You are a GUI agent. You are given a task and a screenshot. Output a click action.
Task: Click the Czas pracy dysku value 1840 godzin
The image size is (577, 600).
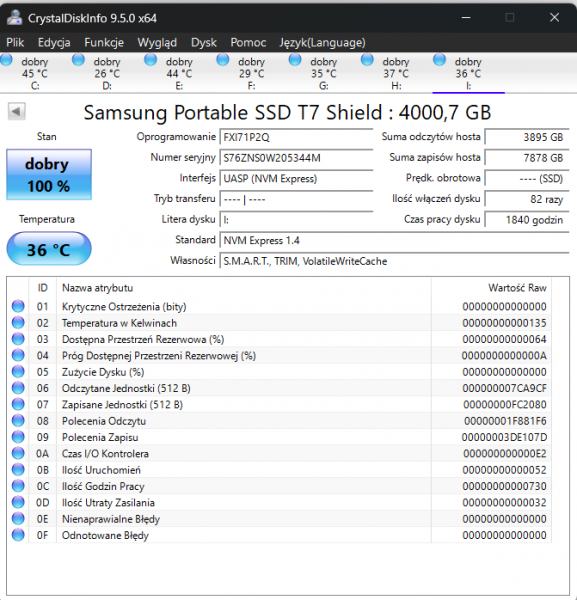click(527, 220)
